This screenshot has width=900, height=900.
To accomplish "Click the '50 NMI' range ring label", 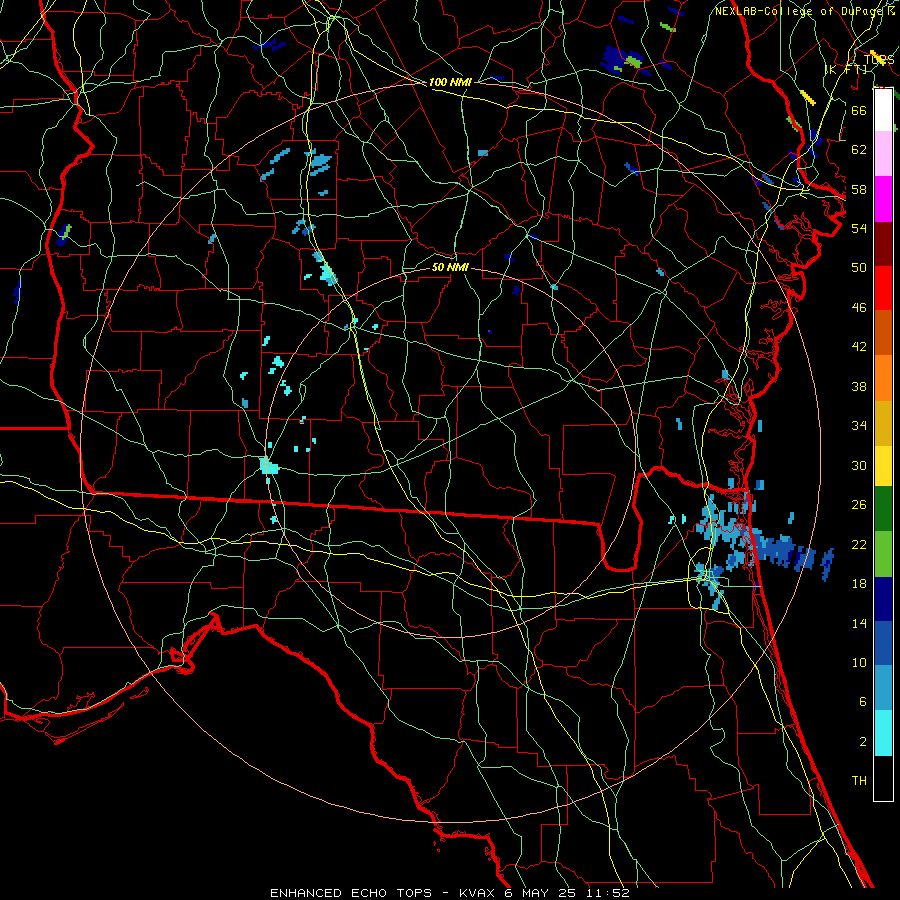I will 450,267.
